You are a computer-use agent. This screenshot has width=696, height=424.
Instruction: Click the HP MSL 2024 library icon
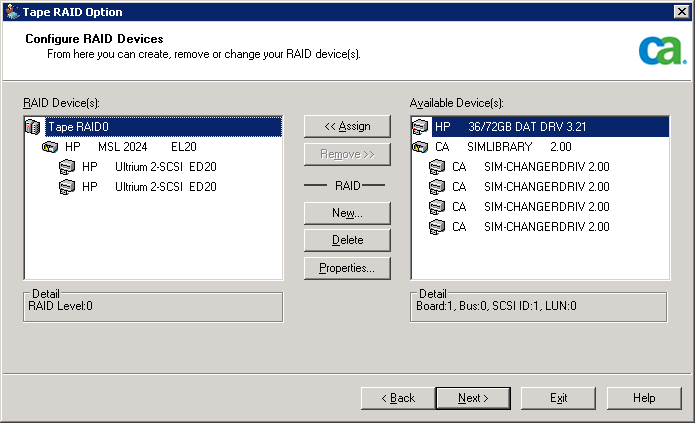50,147
